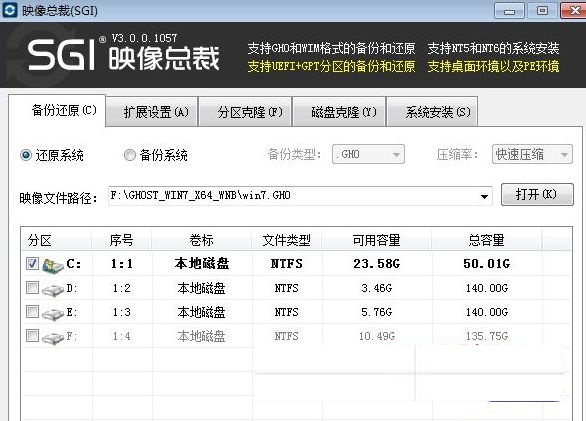
Task: Click the C: system drive icon
Action: pos(53,264)
